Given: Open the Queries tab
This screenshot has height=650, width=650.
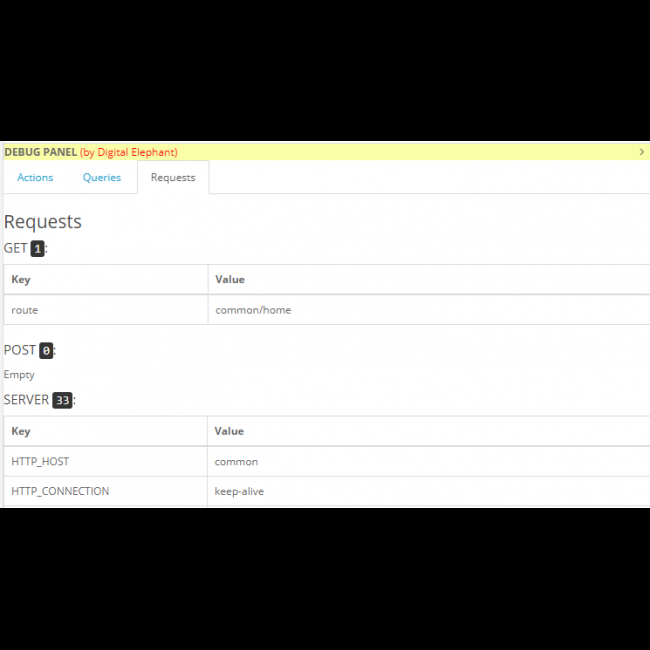Looking at the screenshot, I should tap(102, 177).
